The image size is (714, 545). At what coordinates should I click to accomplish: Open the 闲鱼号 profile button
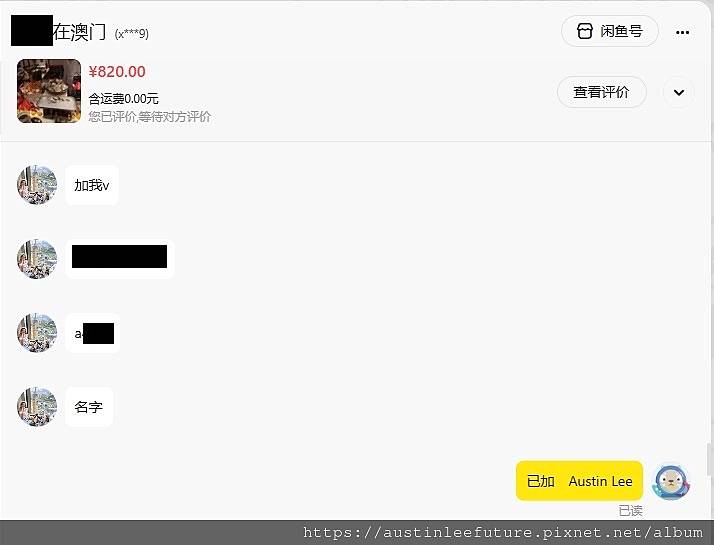tap(609, 31)
